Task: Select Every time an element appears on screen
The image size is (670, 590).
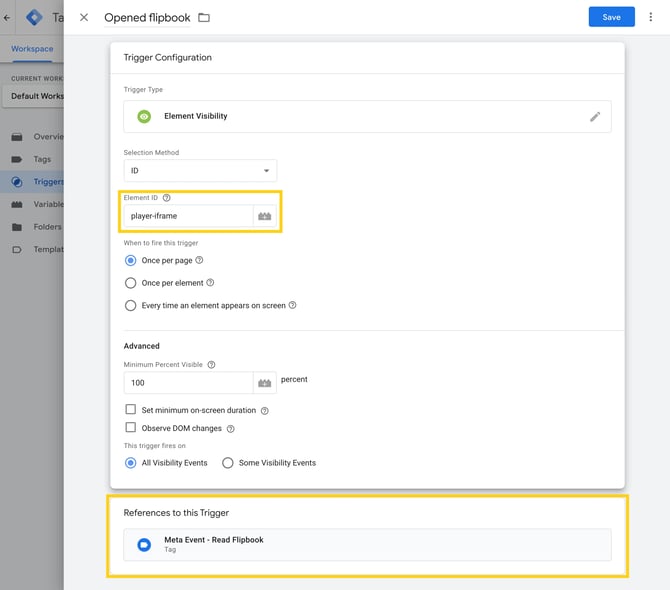Action: pos(130,305)
